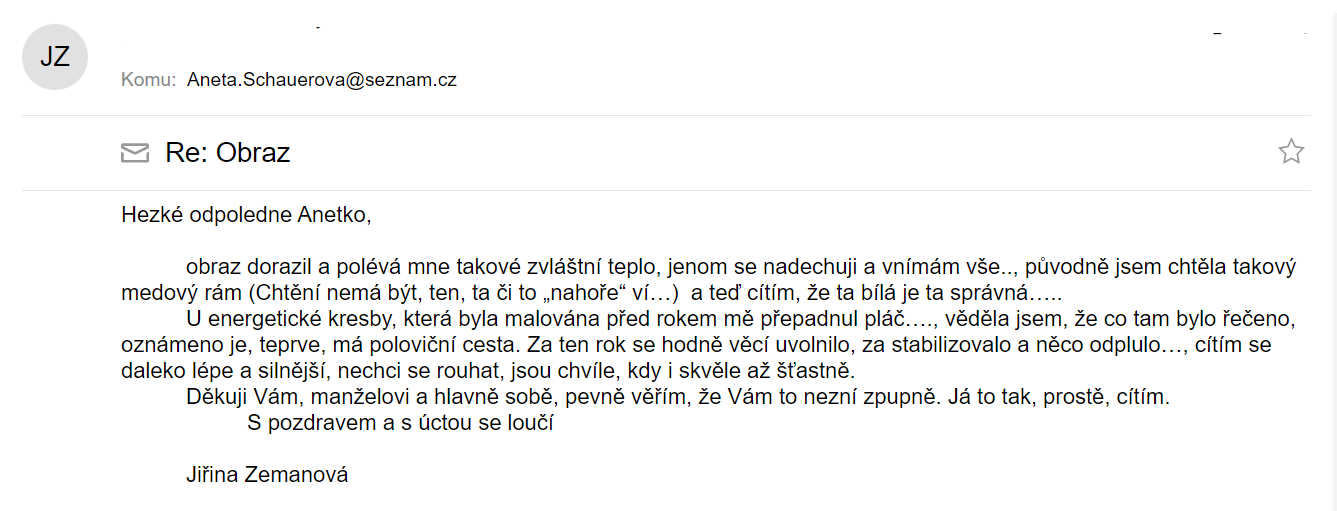Star this message with the star icon
This screenshot has width=1337, height=511.
[1291, 152]
